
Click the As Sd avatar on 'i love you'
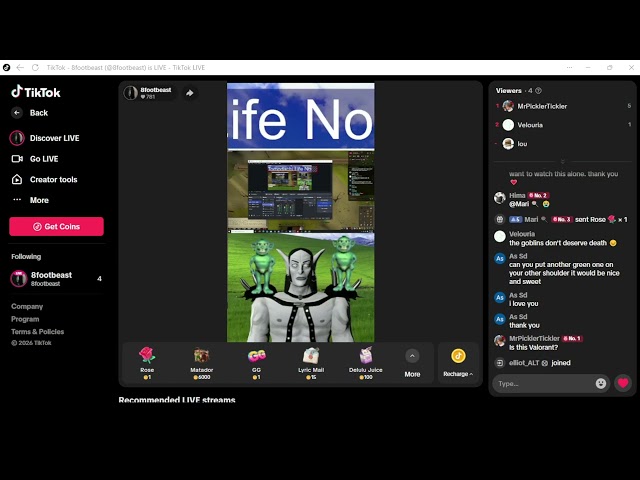coord(500,297)
